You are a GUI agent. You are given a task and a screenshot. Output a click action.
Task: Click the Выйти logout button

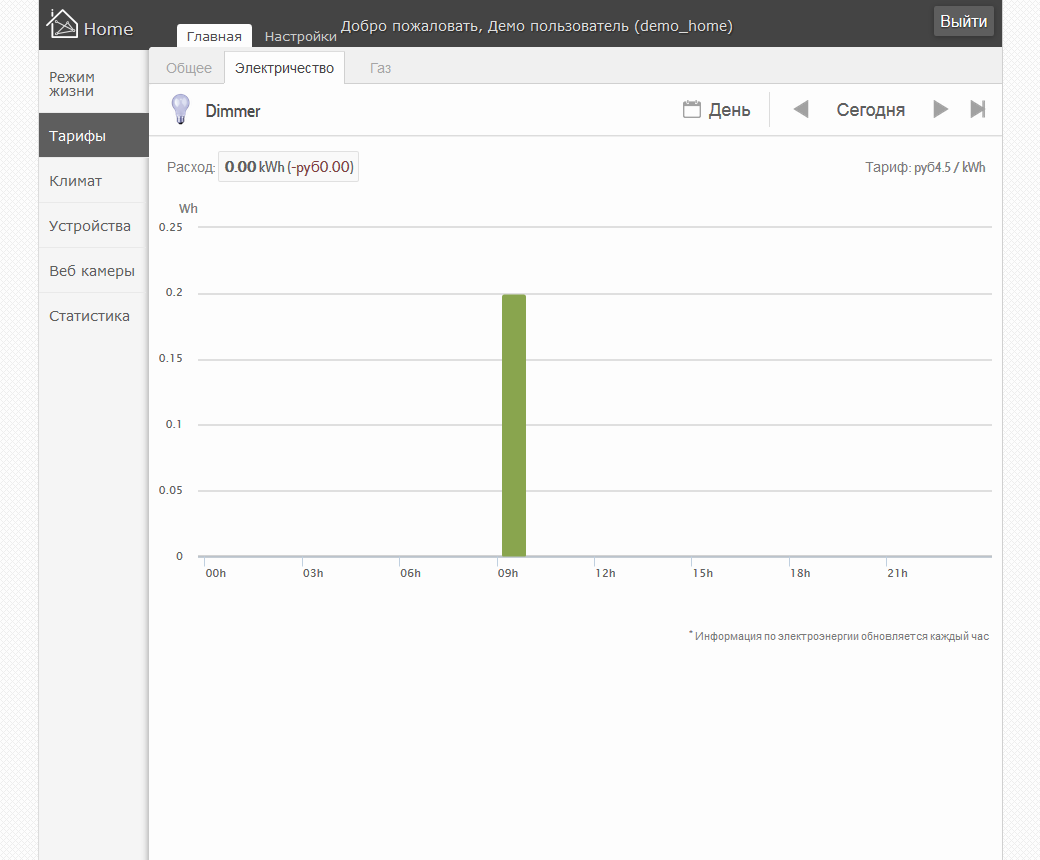pos(963,21)
